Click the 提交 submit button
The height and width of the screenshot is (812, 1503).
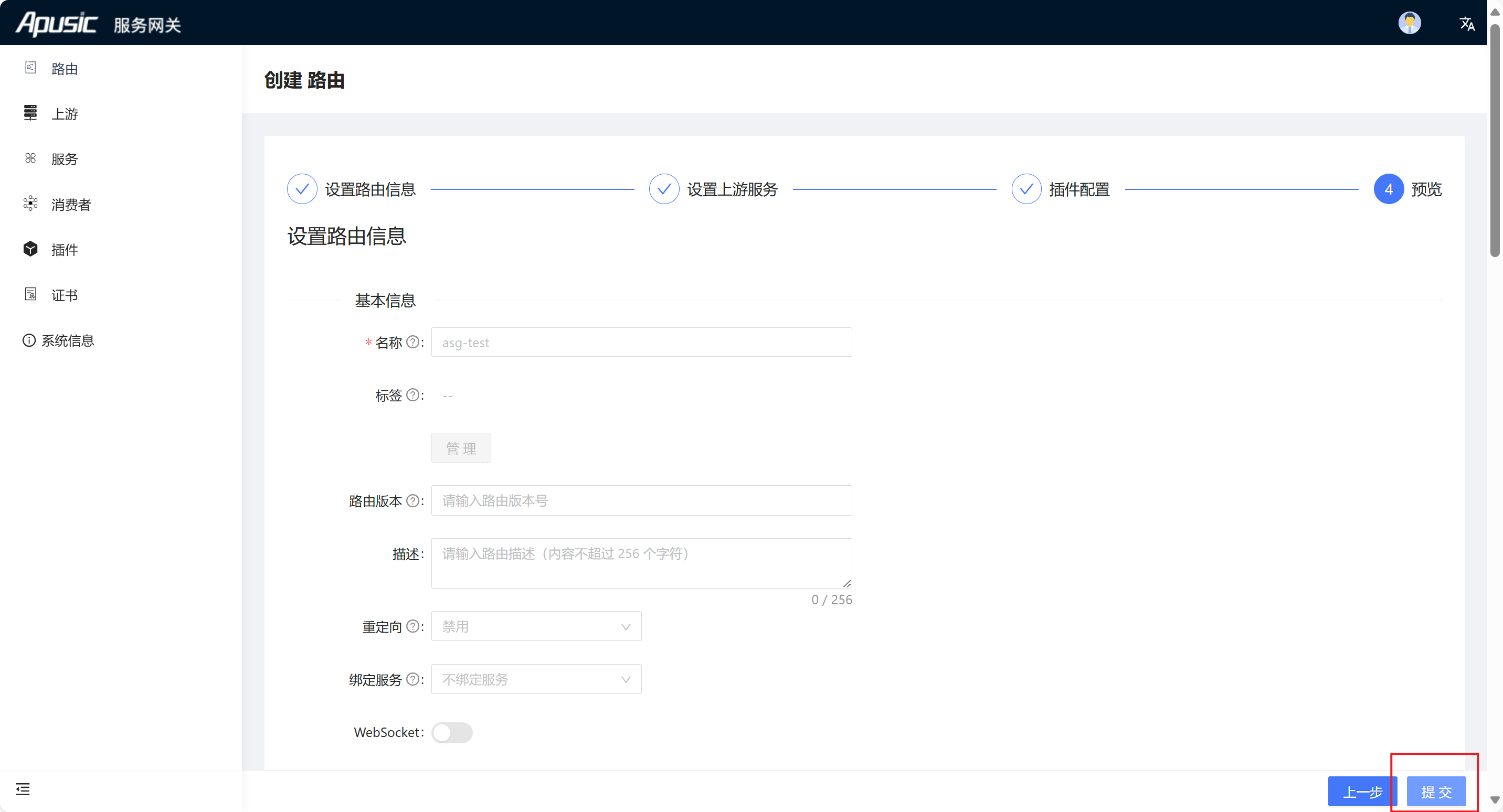click(x=1436, y=792)
